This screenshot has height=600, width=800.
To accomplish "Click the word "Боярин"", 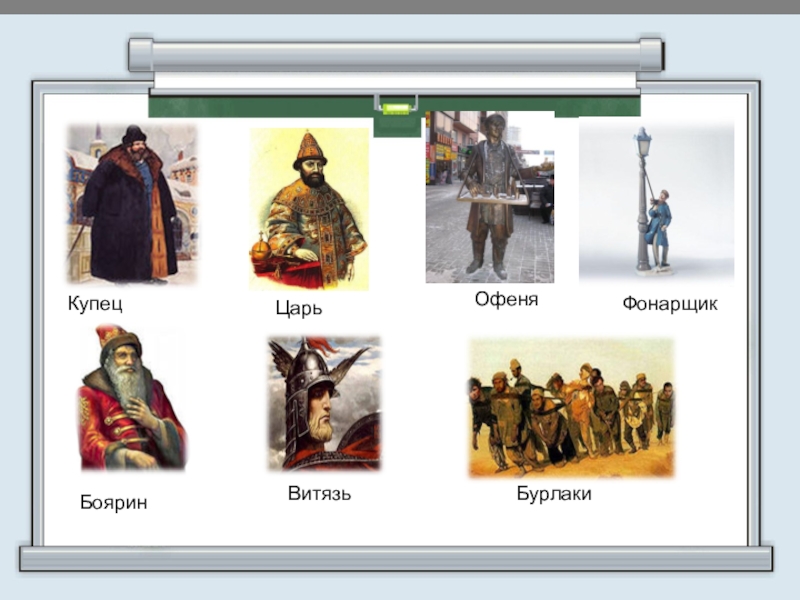I will pos(113,503).
